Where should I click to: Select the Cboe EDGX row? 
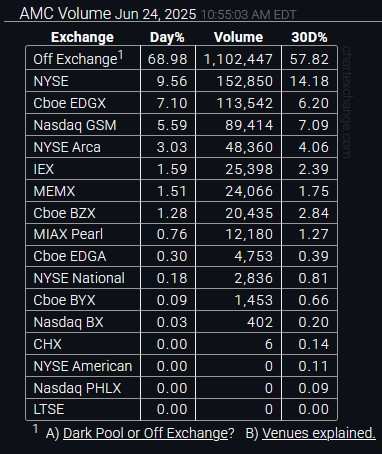pyautogui.click(x=182, y=103)
